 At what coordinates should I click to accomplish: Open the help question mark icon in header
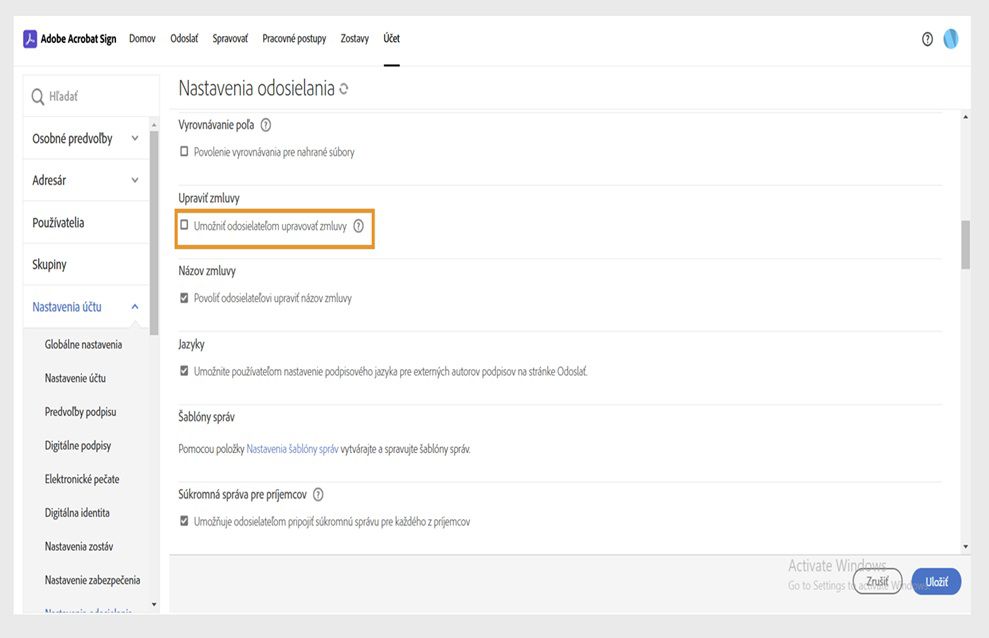click(x=927, y=39)
